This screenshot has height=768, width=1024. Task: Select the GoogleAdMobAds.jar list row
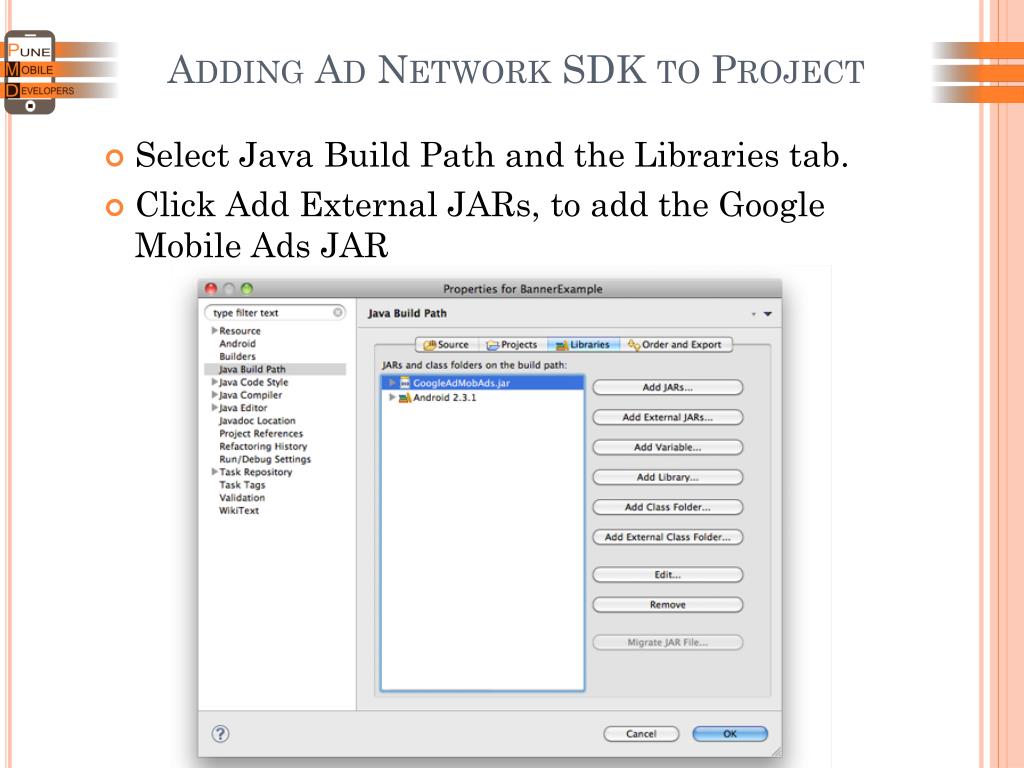[482, 383]
